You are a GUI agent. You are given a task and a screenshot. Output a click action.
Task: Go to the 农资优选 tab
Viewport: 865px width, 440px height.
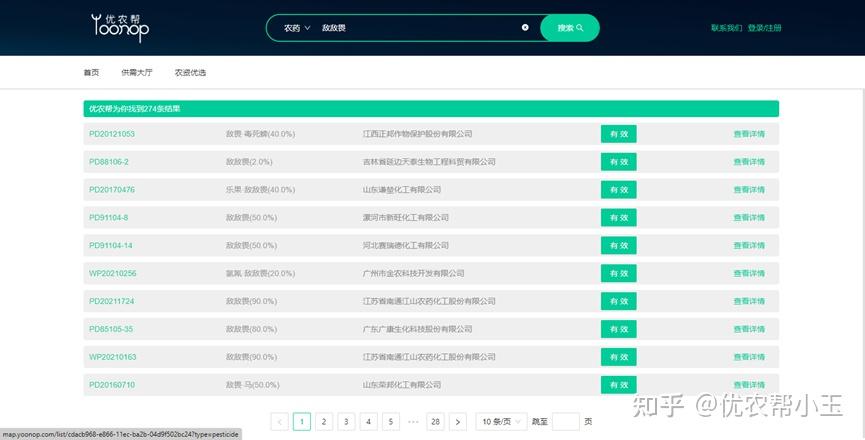[x=190, y=72]
